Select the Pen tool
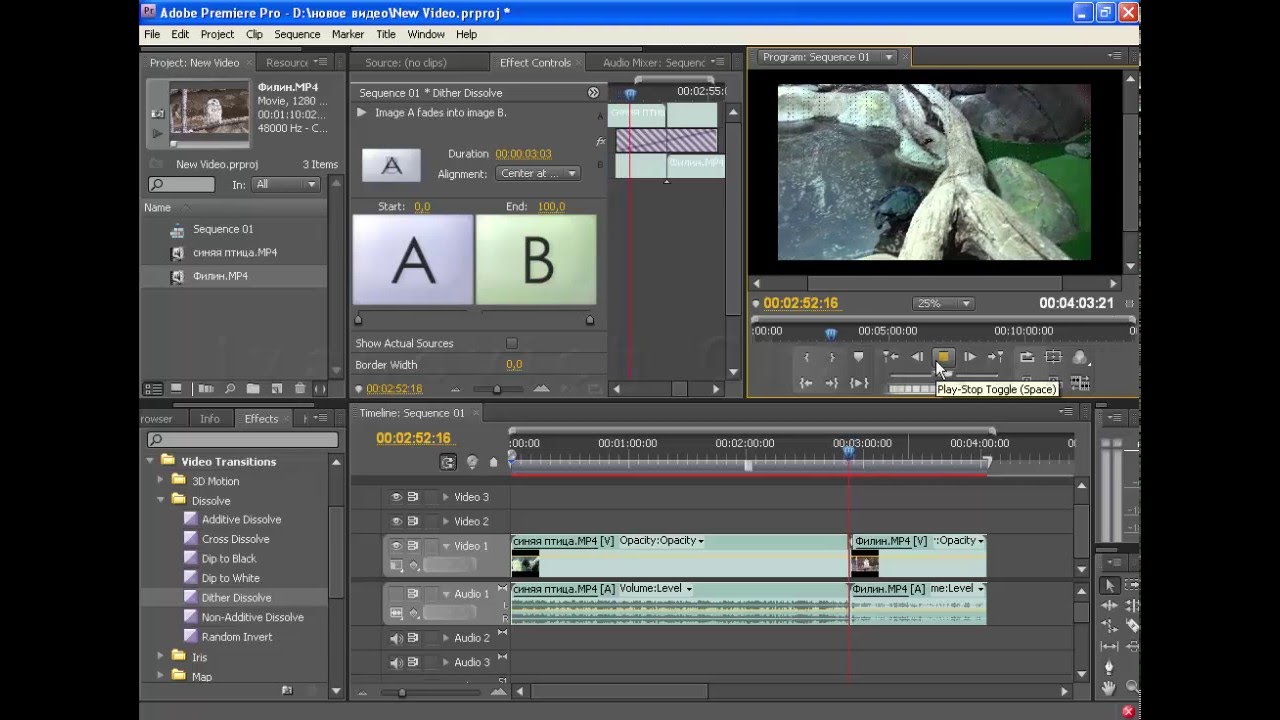The height and width of the screenshot is (720, 1280). click(1109, 667)
